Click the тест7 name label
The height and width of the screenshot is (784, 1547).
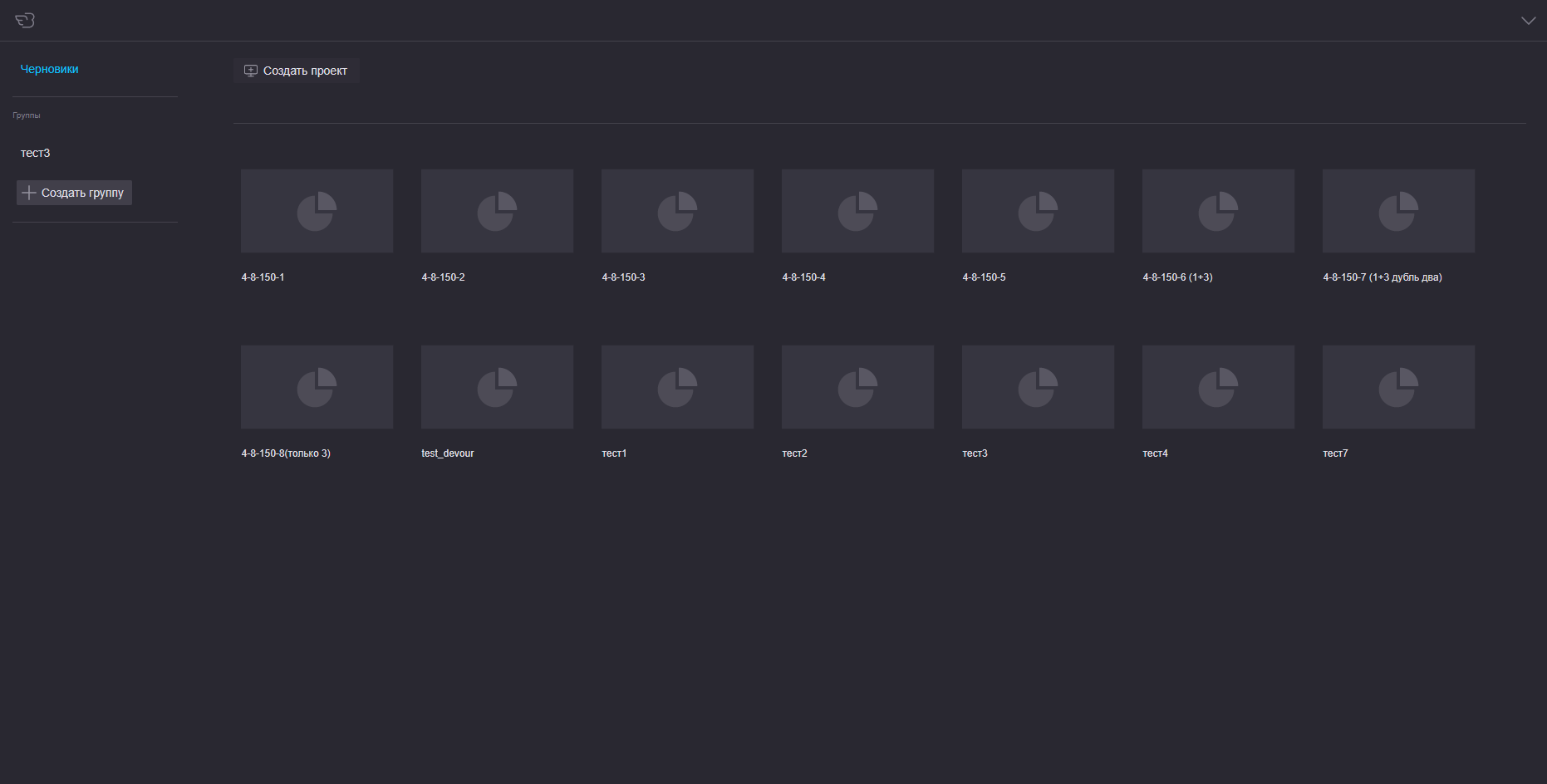(x=1335, y=453)
